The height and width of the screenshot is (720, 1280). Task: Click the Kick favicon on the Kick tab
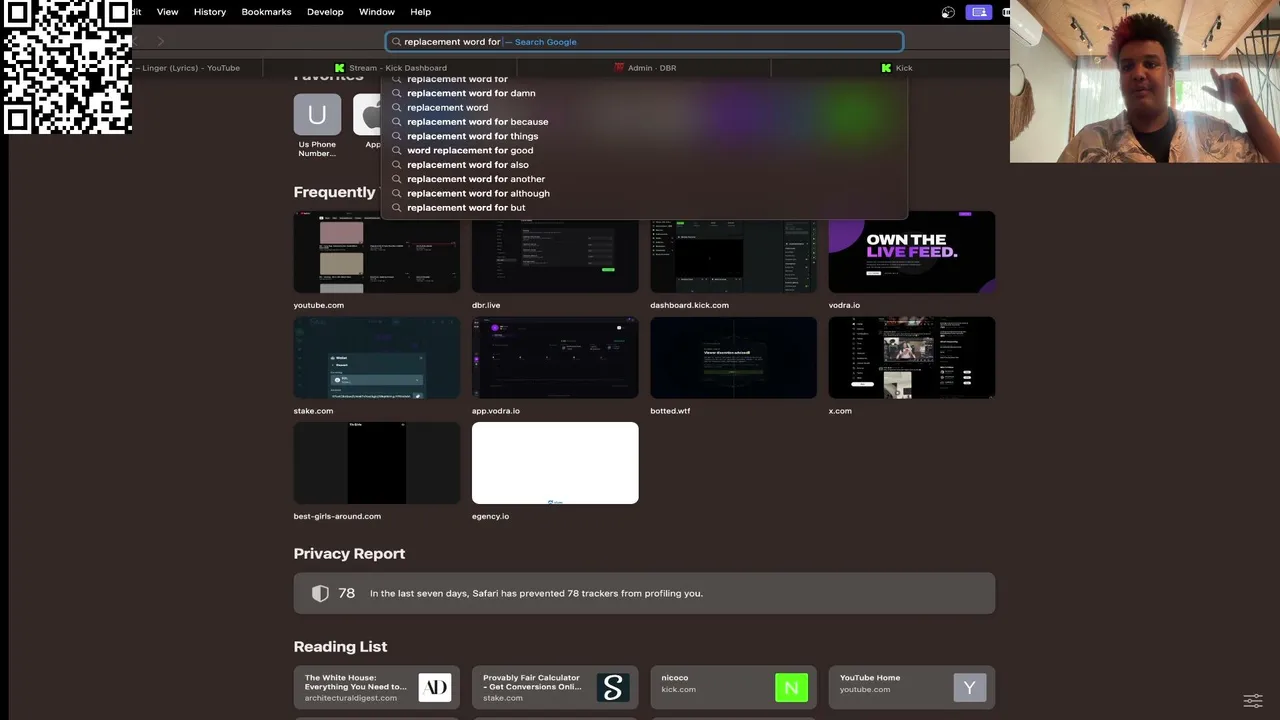tap(886, 68)
